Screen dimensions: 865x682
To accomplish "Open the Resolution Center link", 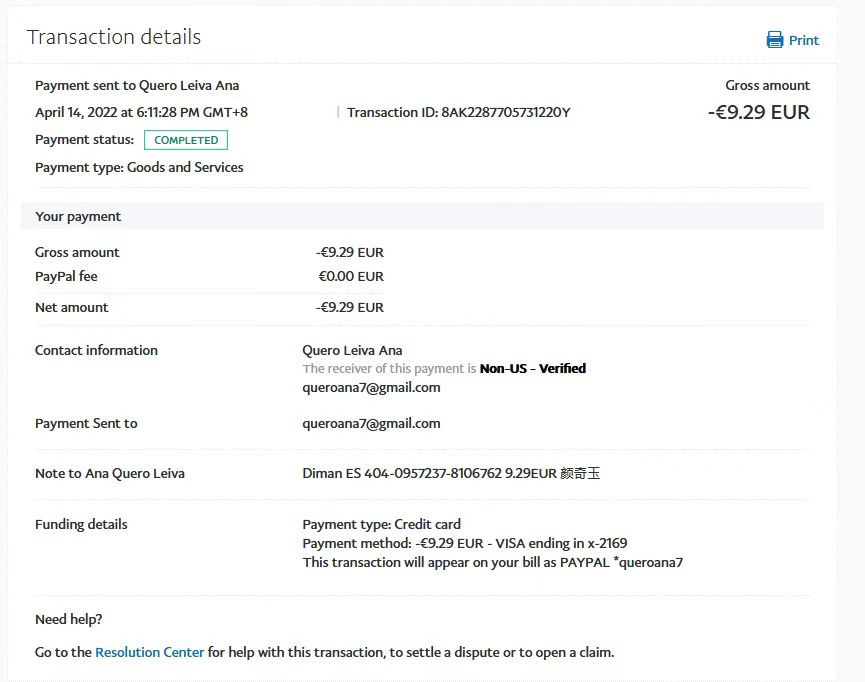I will point(149,652).
